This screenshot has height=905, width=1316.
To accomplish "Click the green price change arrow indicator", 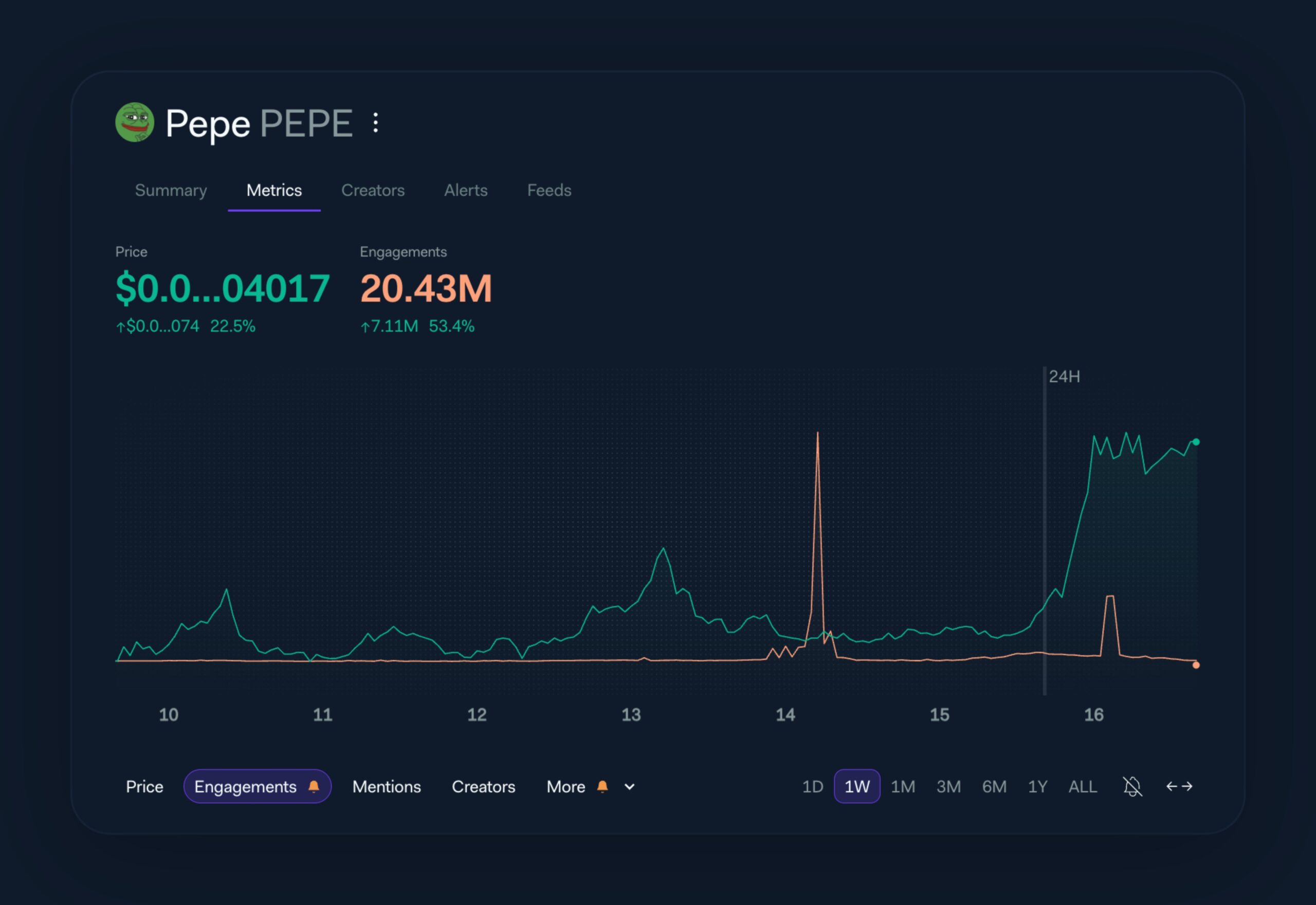I will pyautogui.click(x=120, y=326).
